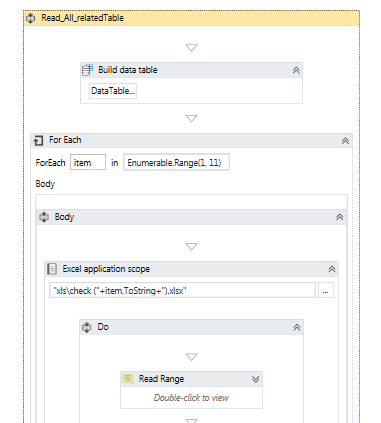Image resolution: width=381 pixels, height=423 pixels.
Task: Click the Double-click to view hint
Action: [191, 398]
